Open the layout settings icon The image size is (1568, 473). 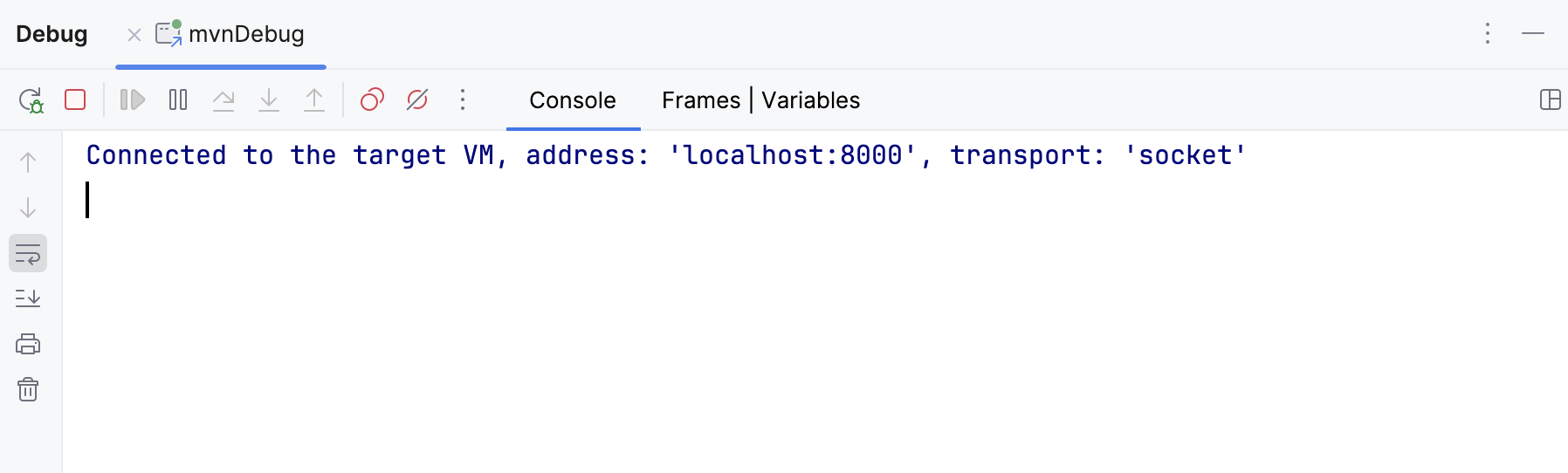[1550, 100]
